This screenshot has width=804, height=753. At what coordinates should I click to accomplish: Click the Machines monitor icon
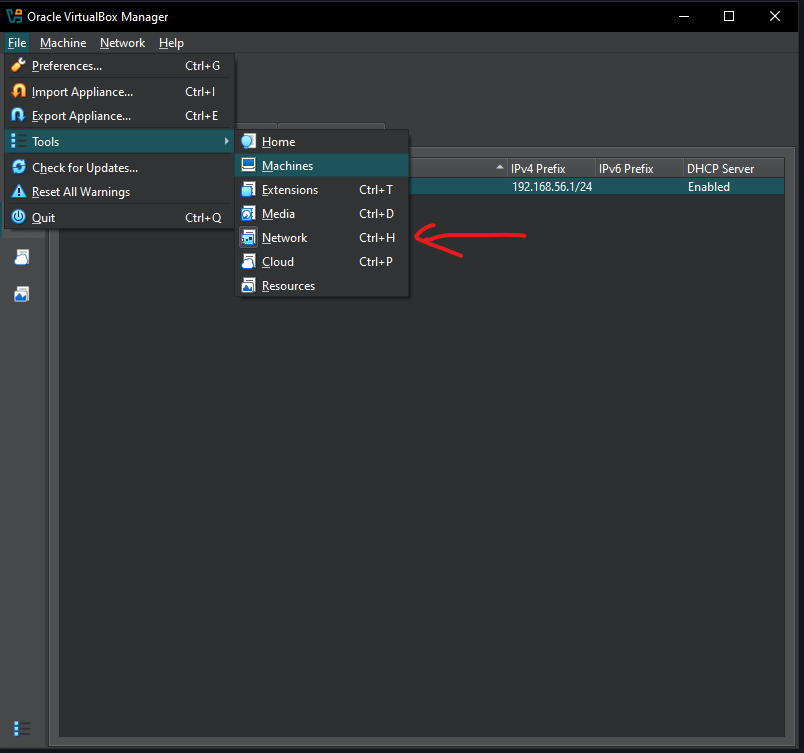coord(249,165)
